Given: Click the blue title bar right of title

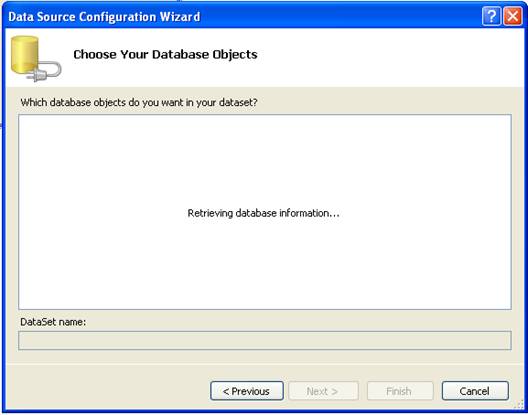Looking at the screenshot, I should 340,17.
